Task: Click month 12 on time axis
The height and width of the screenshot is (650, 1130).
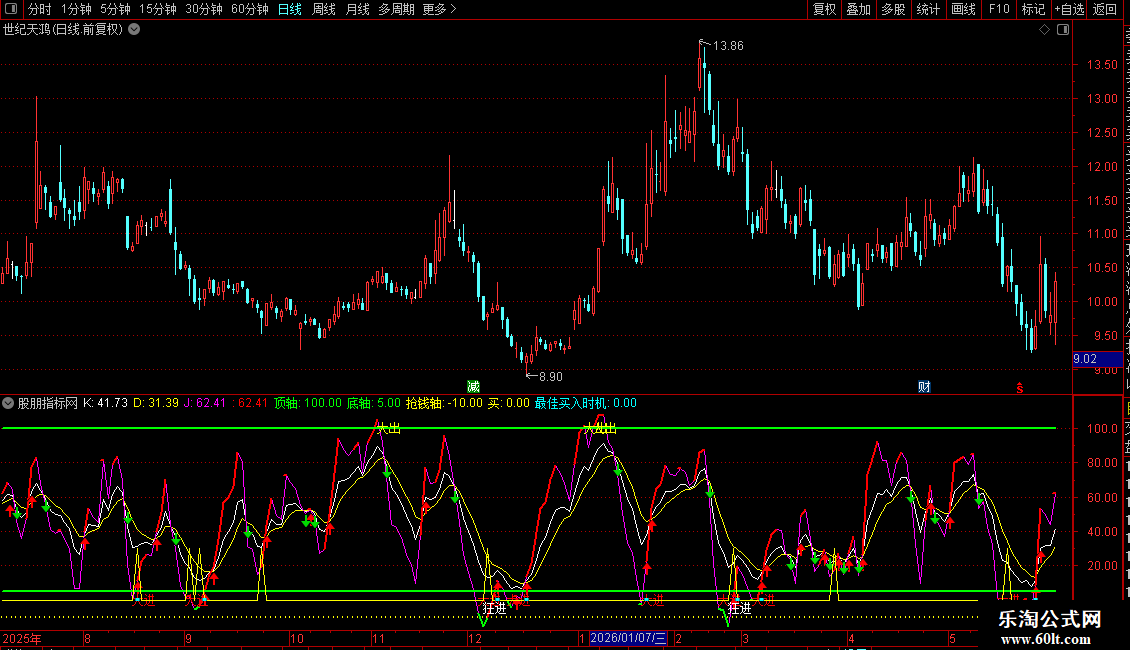Action: click(x=474, y=638)
